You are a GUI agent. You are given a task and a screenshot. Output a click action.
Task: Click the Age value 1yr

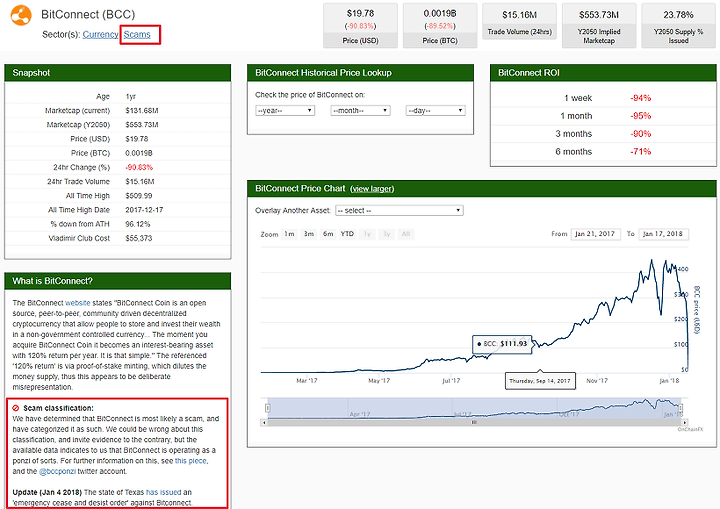pos(130,96)
